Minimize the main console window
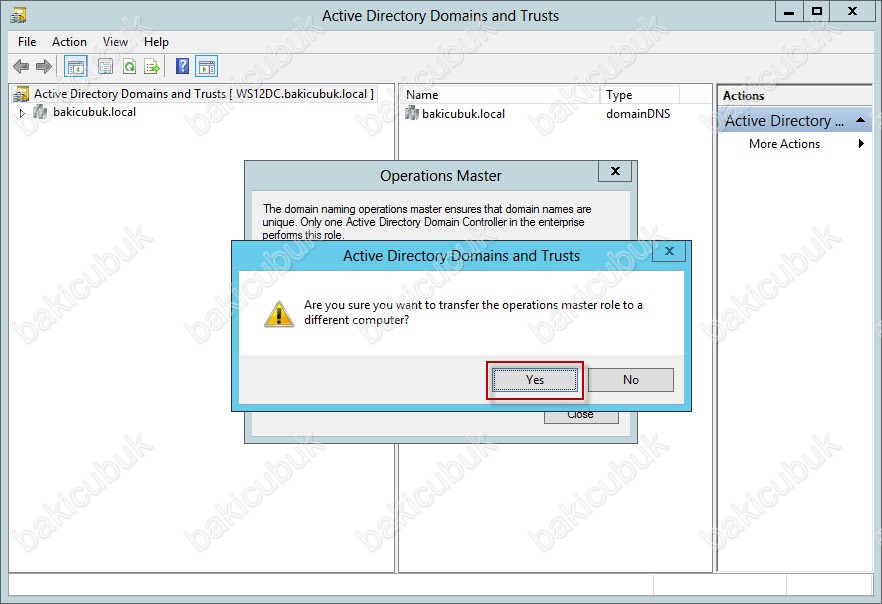Image resolution: width=882 pixels, height=604 pixels. pos(789,12)
